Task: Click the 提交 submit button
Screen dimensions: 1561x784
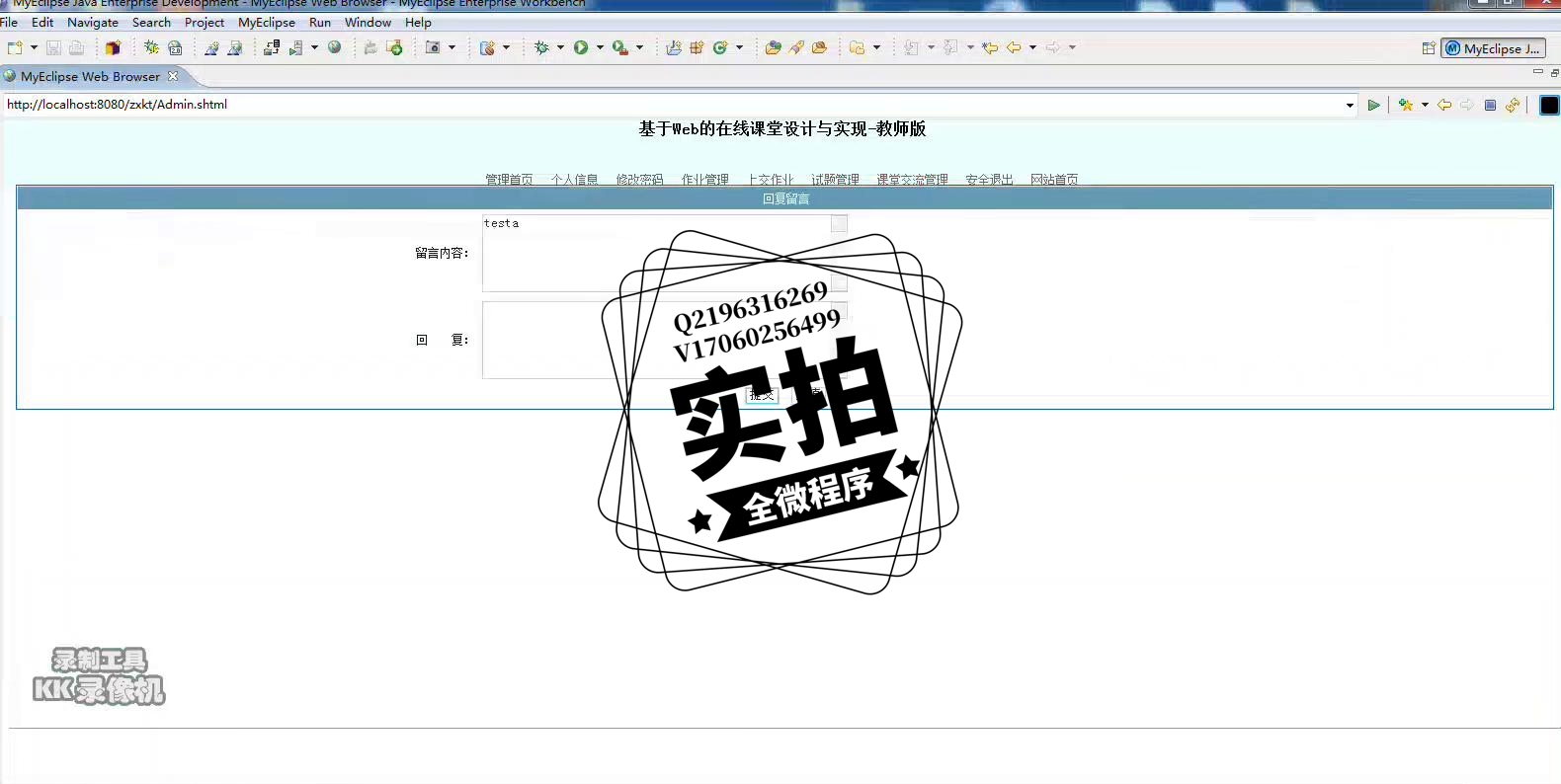Action: point(762,394)
